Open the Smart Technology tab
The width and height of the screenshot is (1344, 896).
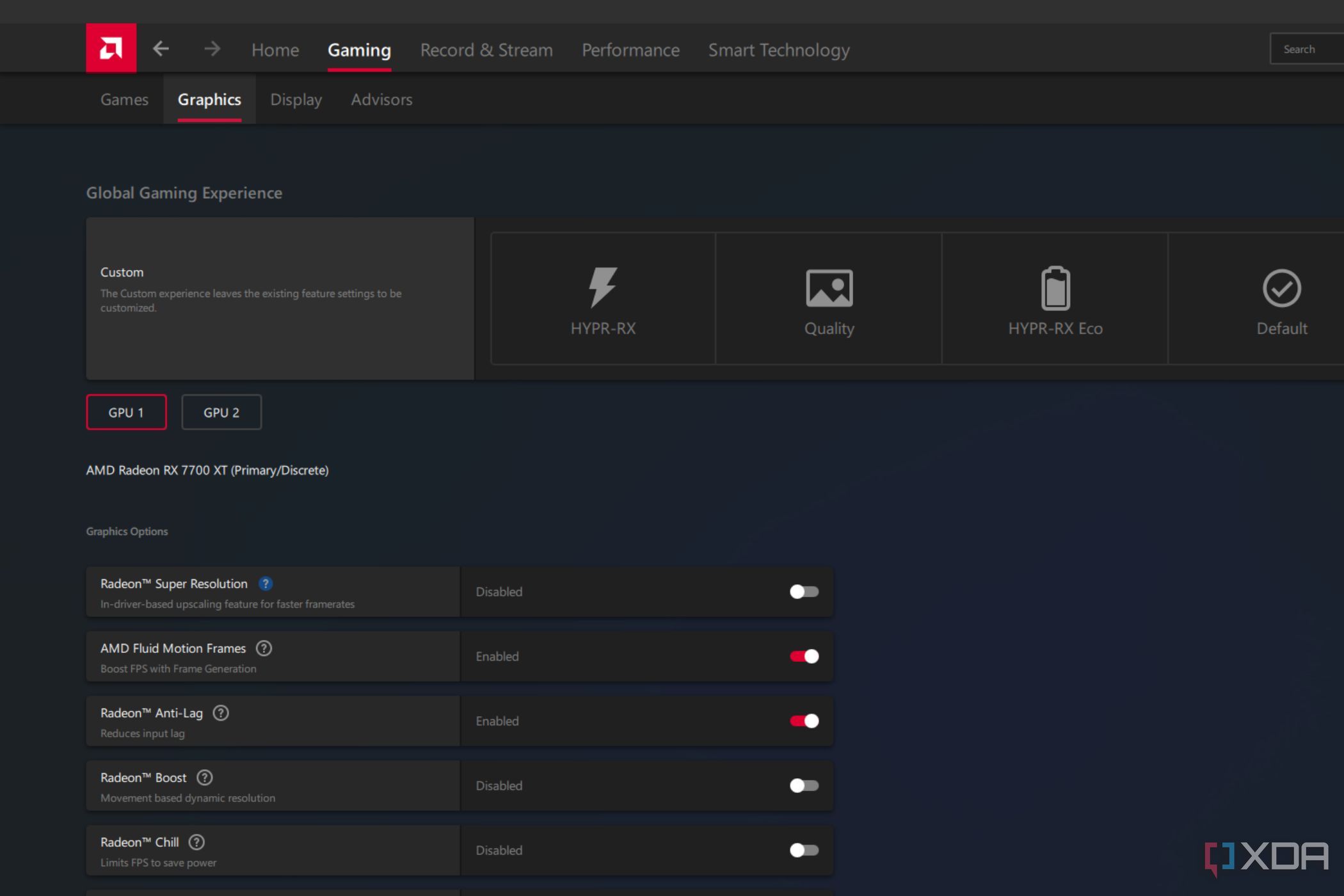(x=779, y=51)
